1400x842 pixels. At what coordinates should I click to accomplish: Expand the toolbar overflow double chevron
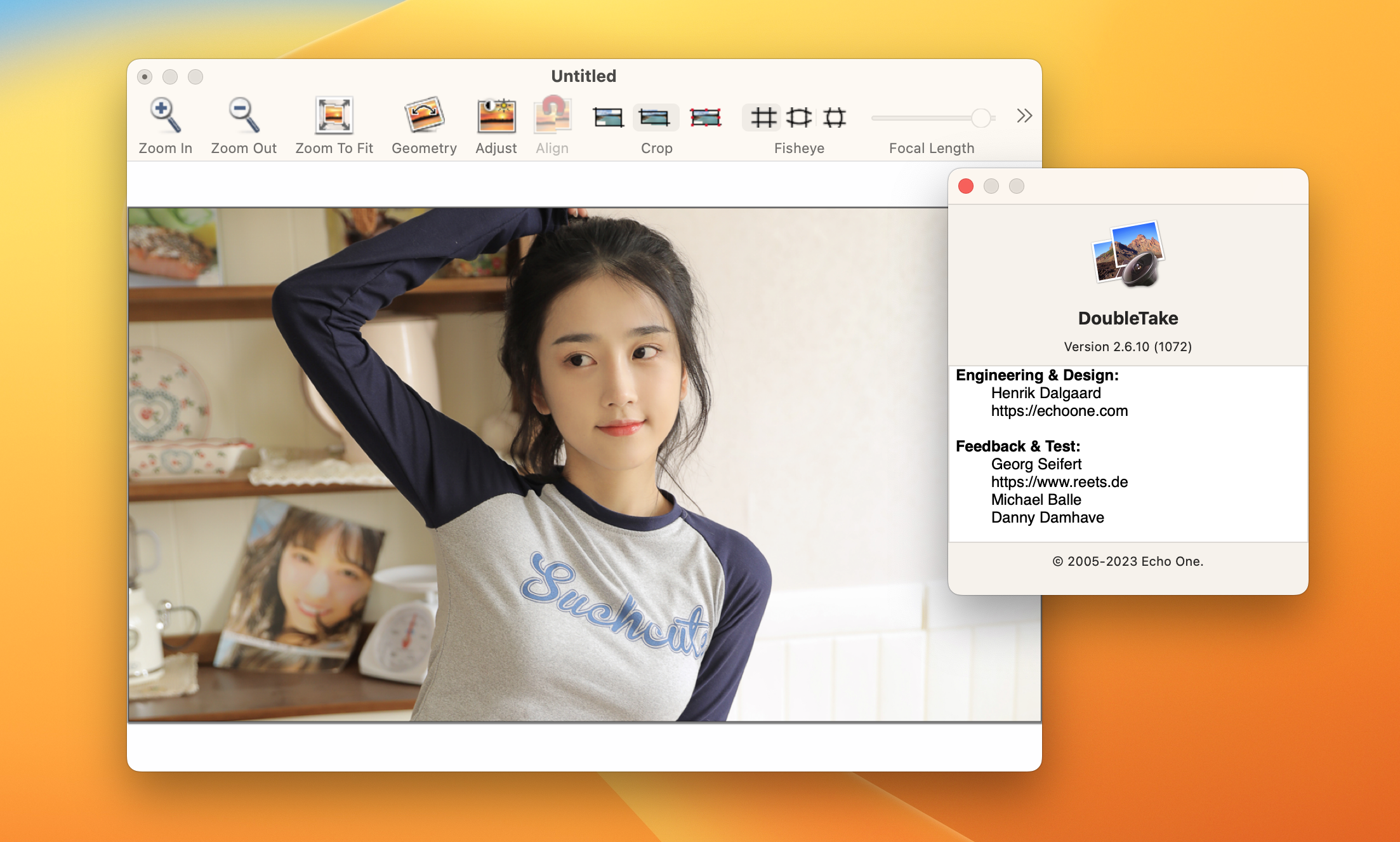1024,116
